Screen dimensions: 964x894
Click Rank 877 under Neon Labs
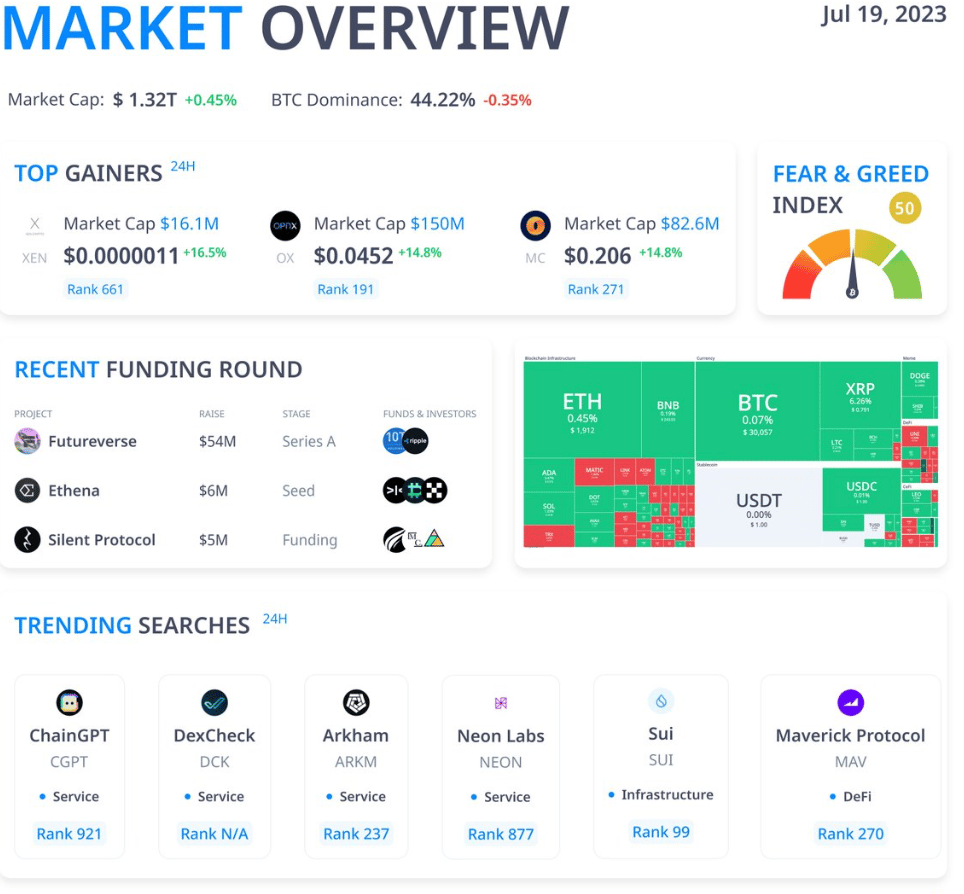pyautogui.click(x=501, y=834)
